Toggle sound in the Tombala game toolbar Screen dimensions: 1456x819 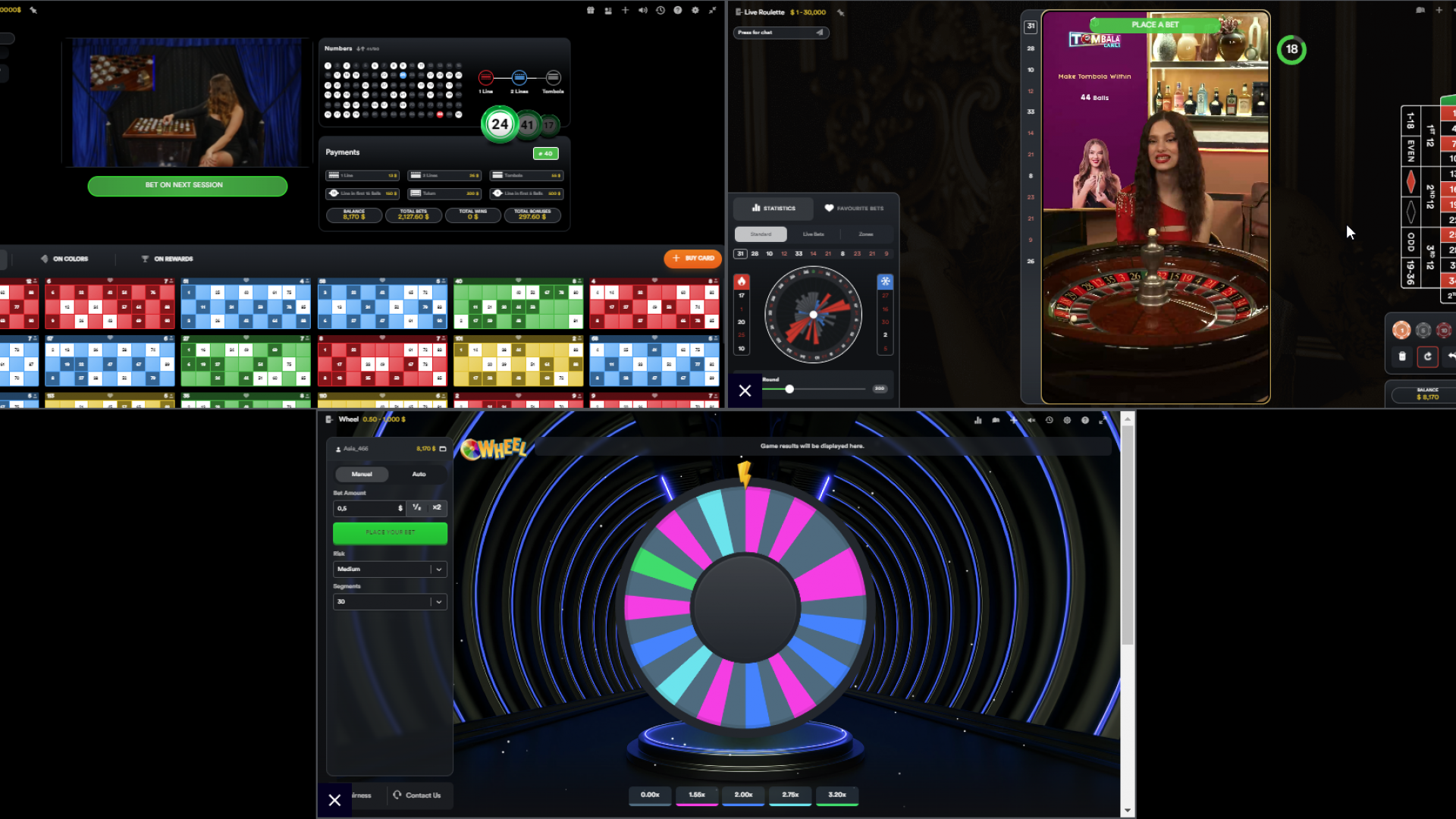pyautogui.click(x=643, y=11)
